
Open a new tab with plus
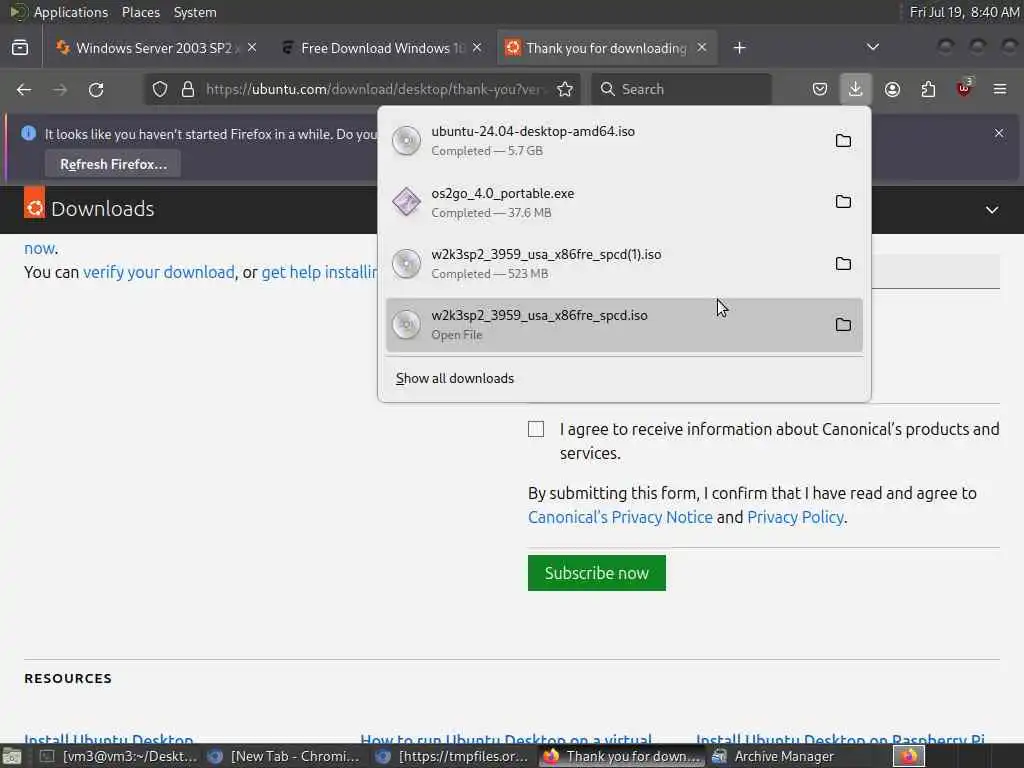click(x=739, y=48)
